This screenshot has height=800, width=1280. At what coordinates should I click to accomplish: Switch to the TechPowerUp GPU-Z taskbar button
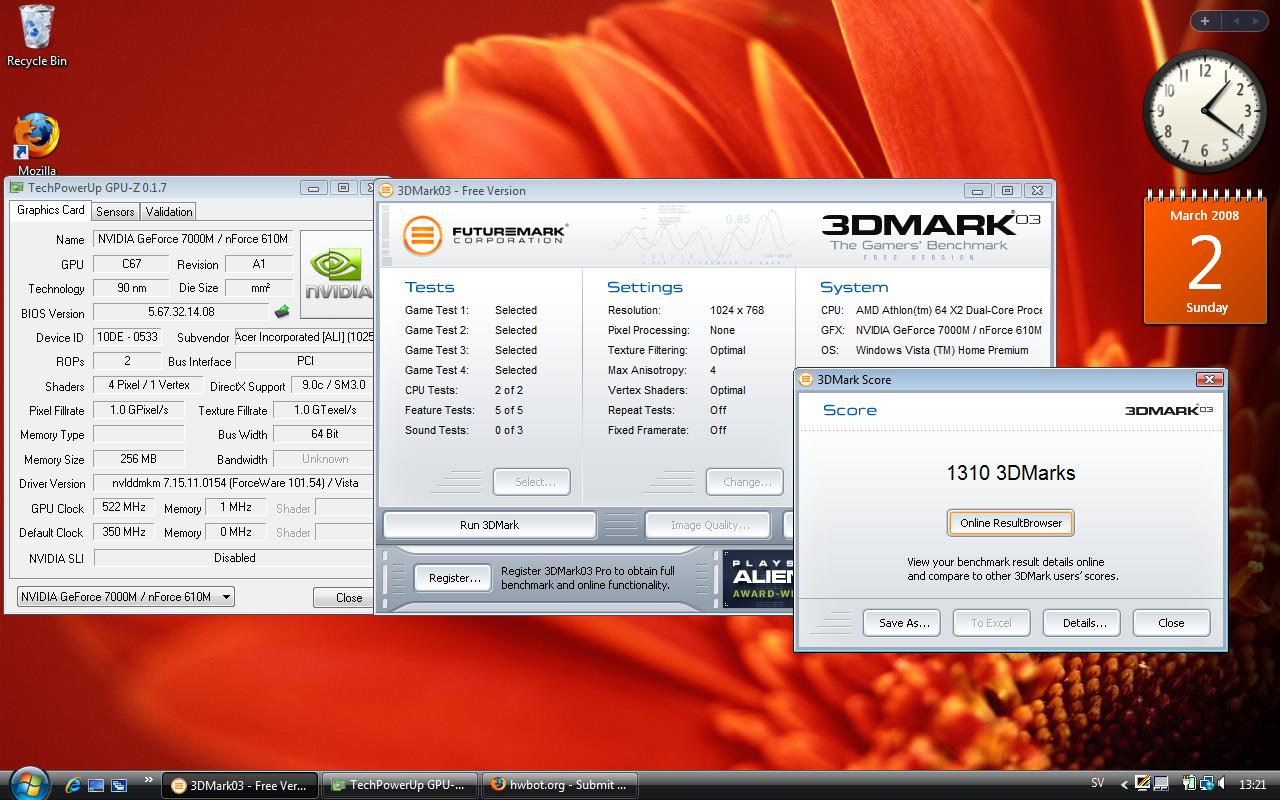400,785
